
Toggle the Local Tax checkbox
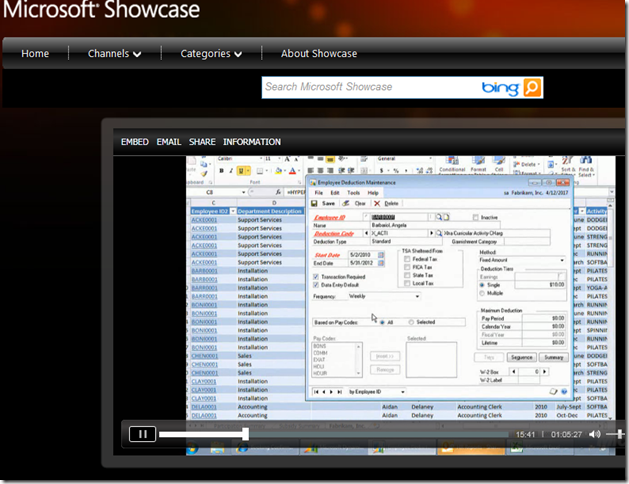pyautogui.click(x=407, y=283)
